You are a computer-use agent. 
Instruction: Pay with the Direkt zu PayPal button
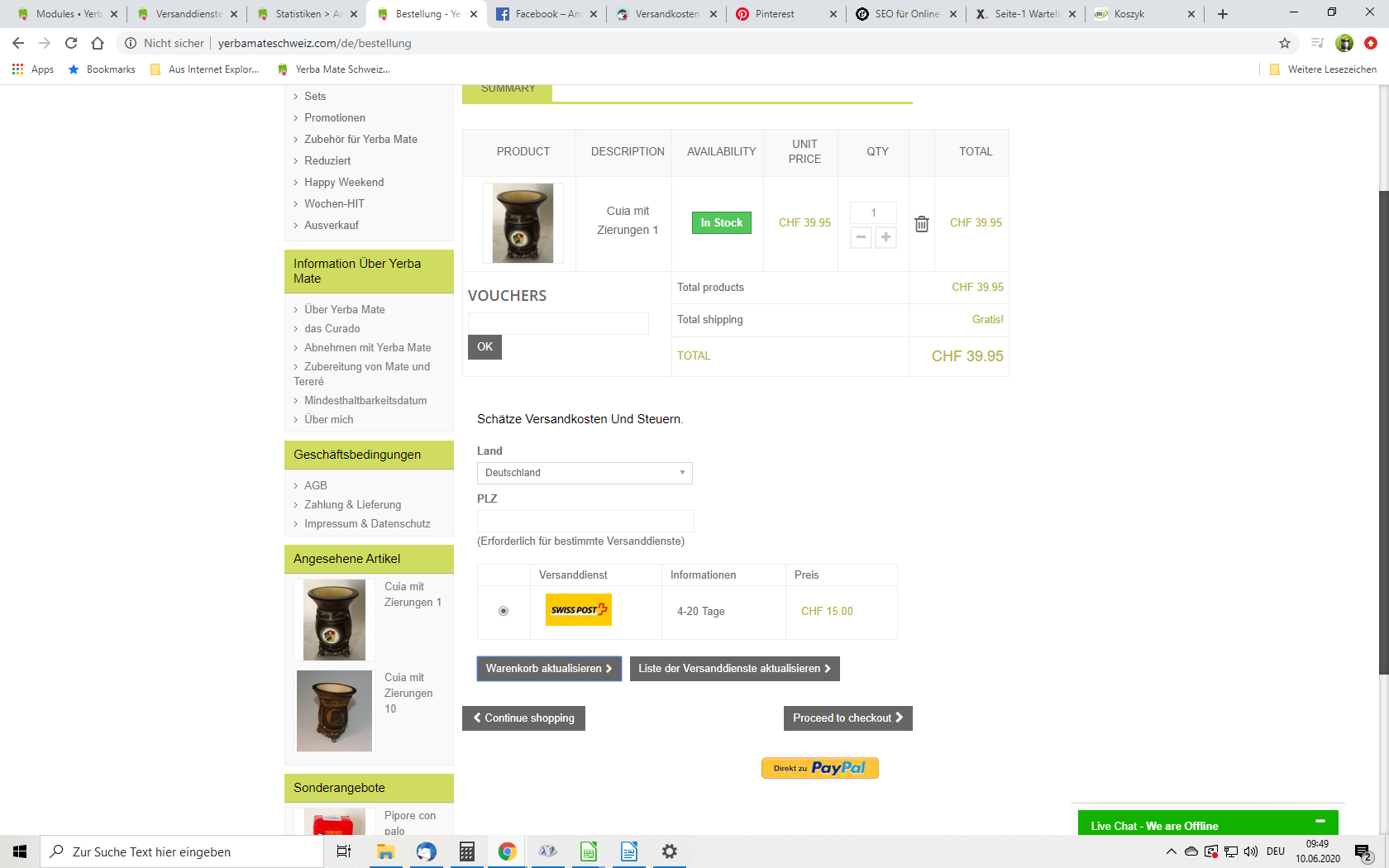tap(820, 768)
